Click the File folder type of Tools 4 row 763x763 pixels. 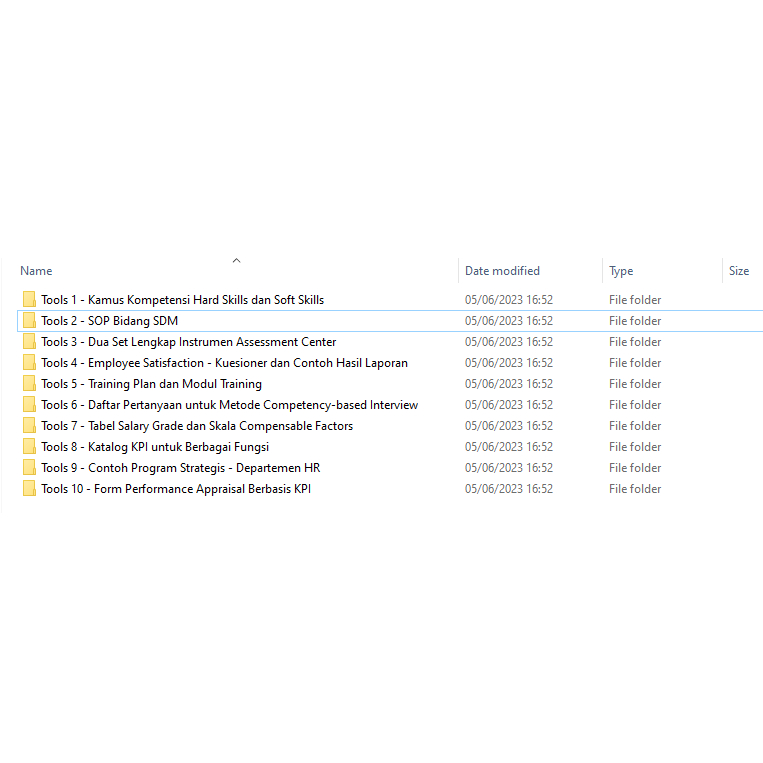coord(635,363)
